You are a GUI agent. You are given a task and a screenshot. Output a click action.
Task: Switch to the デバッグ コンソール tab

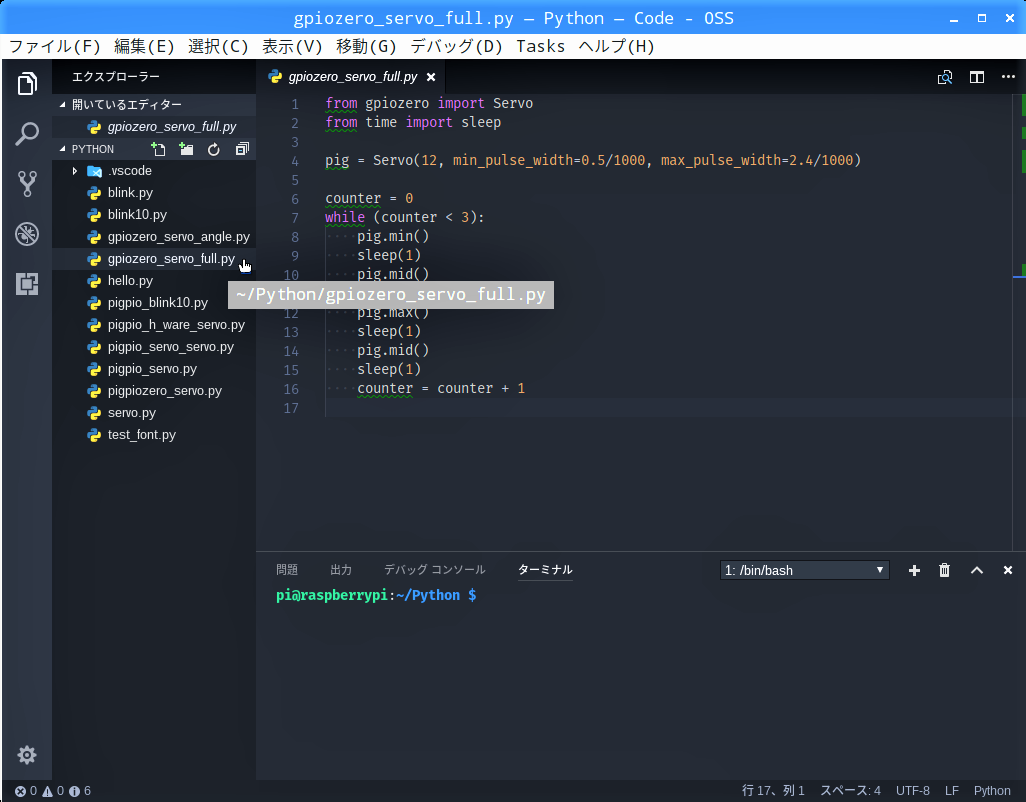(x=434, y=570)
